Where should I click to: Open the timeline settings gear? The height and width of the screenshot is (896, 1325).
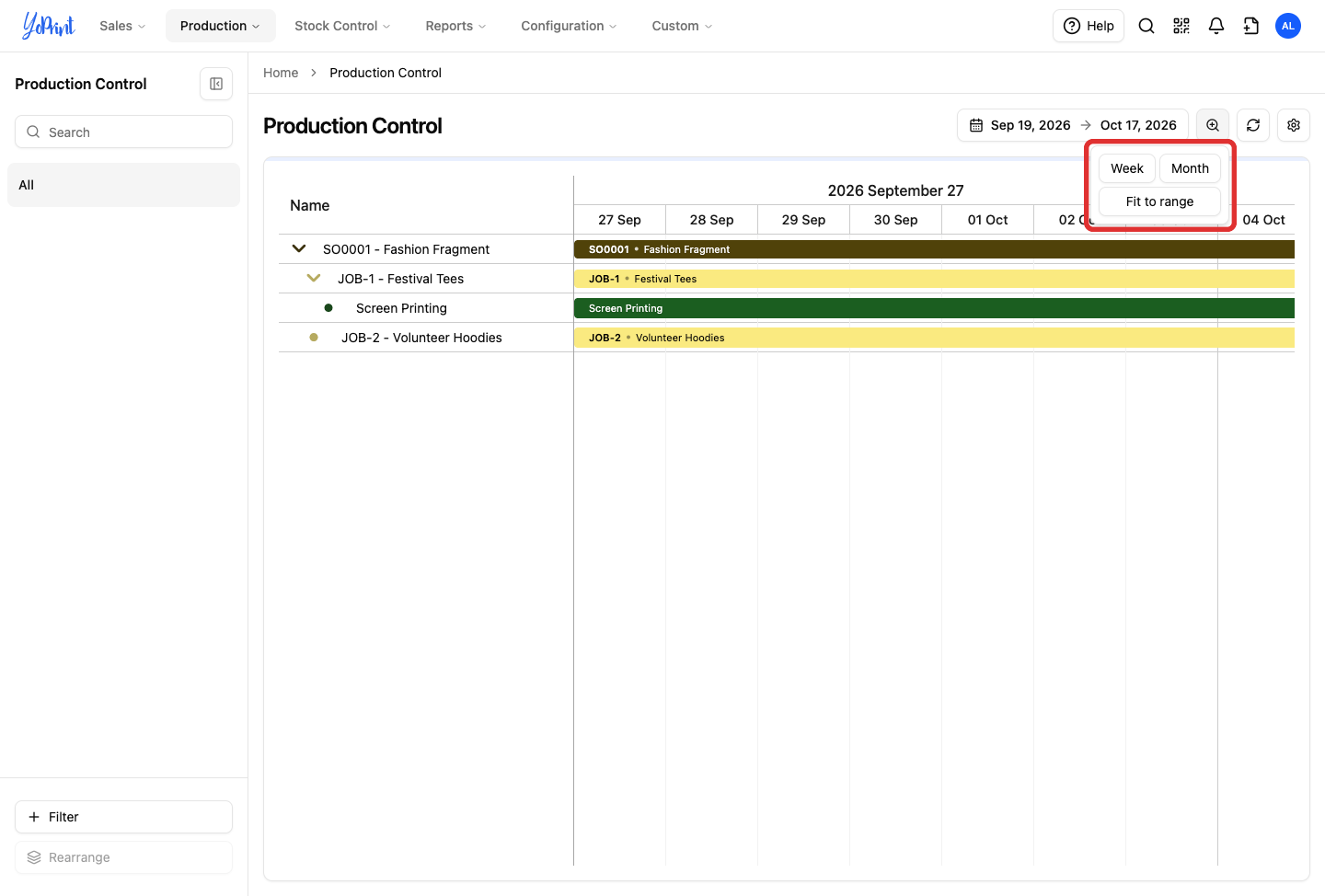pos(1294,125)
